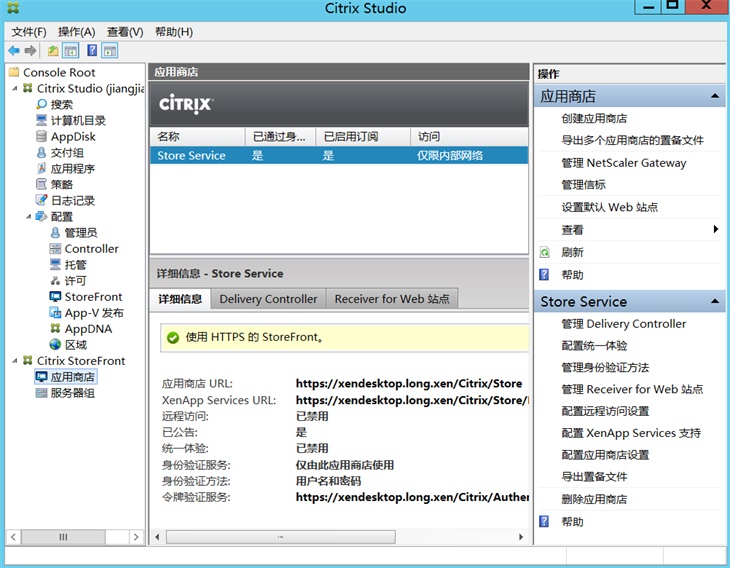
Task: Click the tree pane horizontal scrollbar thumb
Action: [63, 537]
